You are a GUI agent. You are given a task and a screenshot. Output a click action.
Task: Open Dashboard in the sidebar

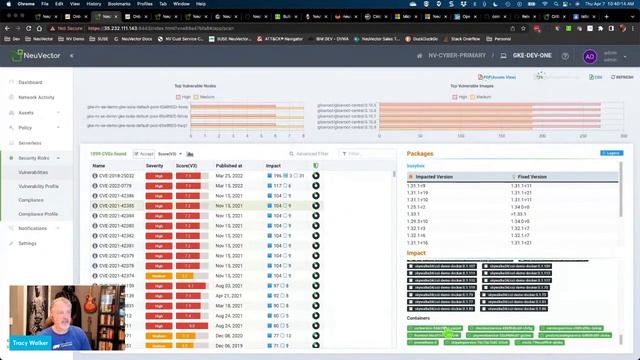30,82
